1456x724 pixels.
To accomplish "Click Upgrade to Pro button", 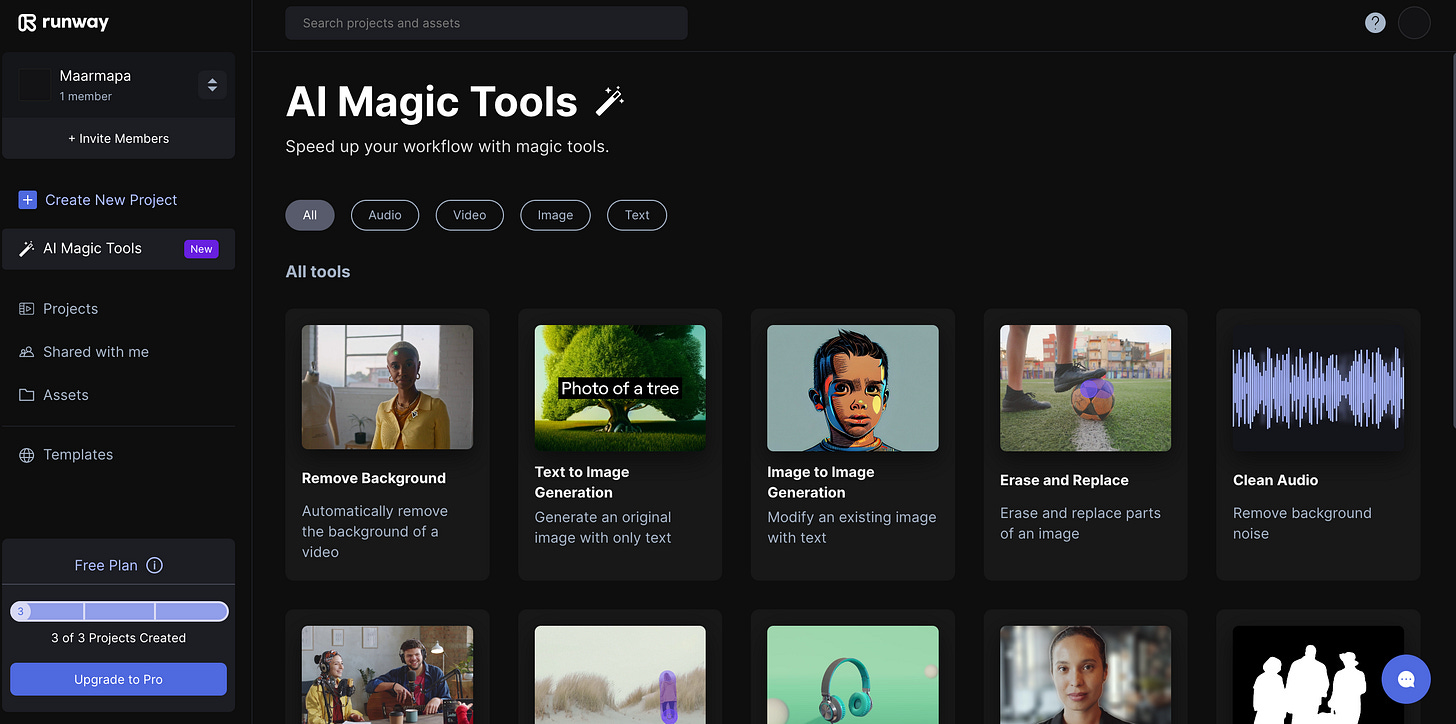I will pyautogui.click(x=118, y=679).
